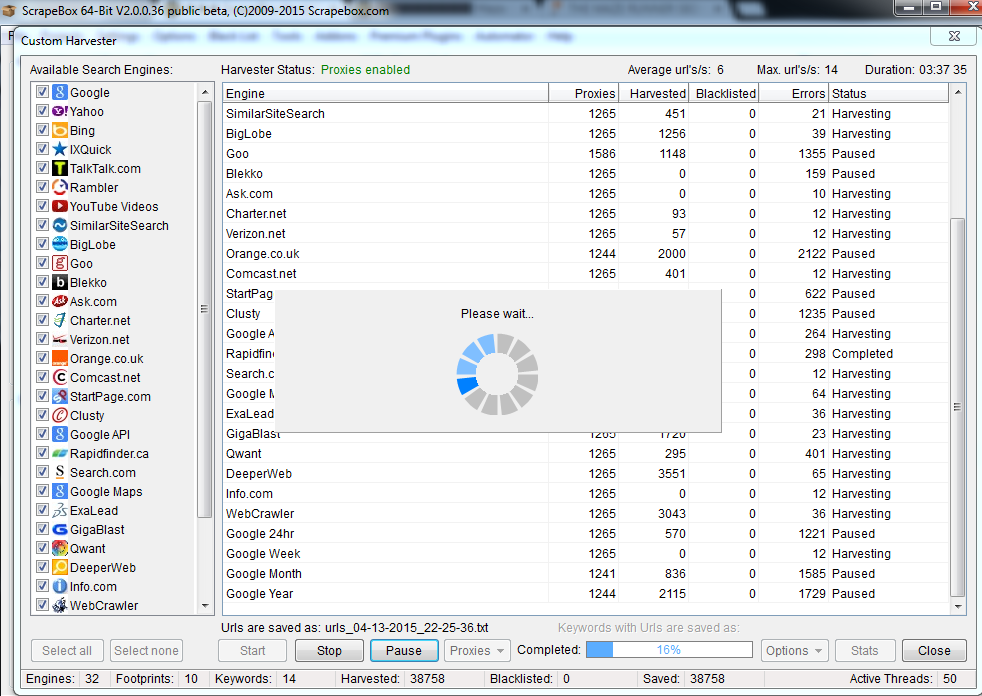
Task: Click the Close button
Action: 934,651
